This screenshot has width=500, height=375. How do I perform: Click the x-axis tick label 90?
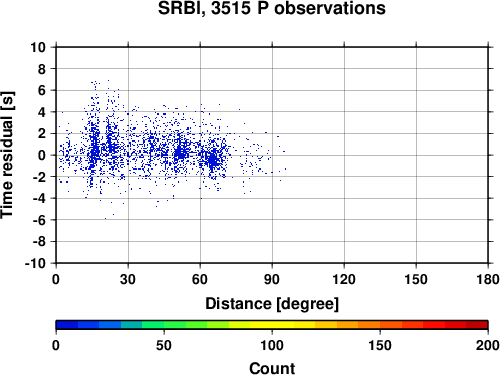pyautogui.click(x=272, y=279)
